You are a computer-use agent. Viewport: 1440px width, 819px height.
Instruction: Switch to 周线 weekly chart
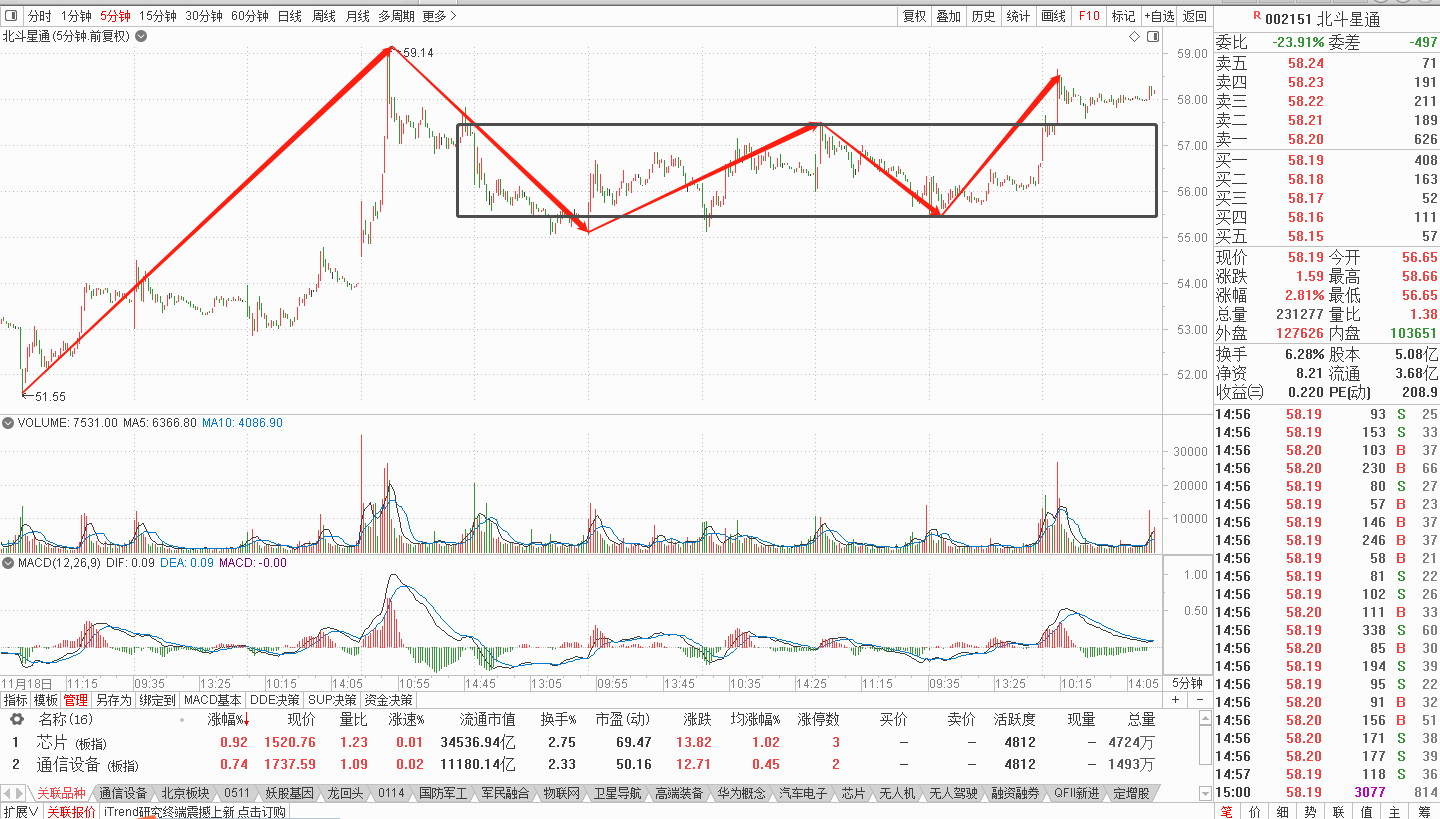point(323,16)
